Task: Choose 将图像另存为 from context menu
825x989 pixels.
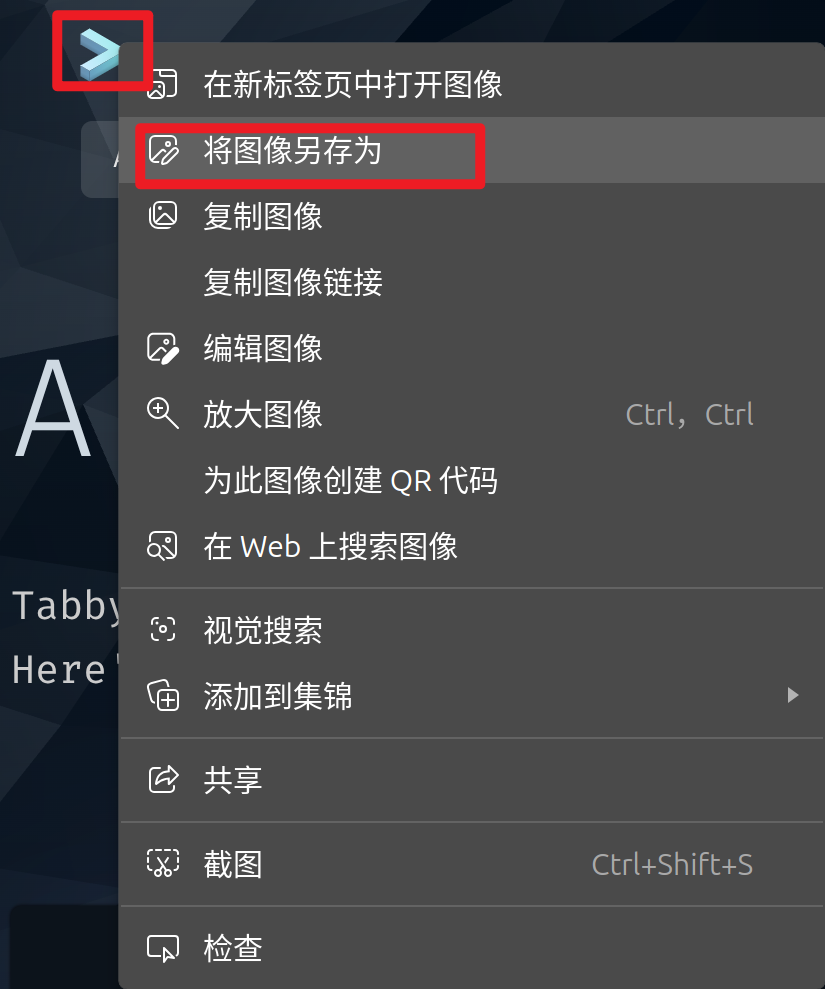Action: 472,150
